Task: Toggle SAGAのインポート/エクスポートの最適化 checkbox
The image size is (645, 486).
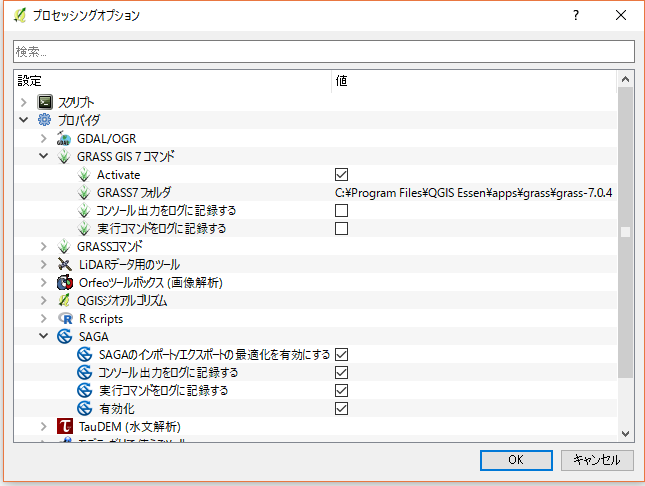Action: tap(341, 354)
